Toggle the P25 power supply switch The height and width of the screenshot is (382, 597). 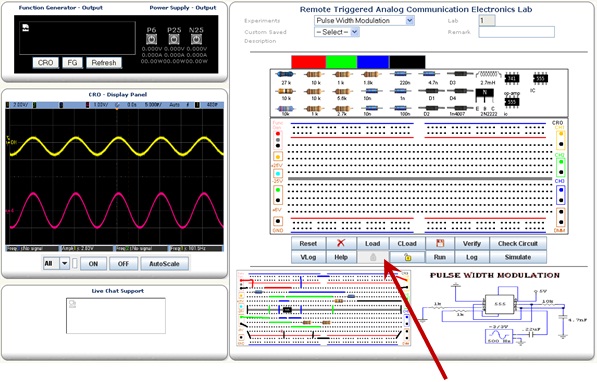pos(174,39)
